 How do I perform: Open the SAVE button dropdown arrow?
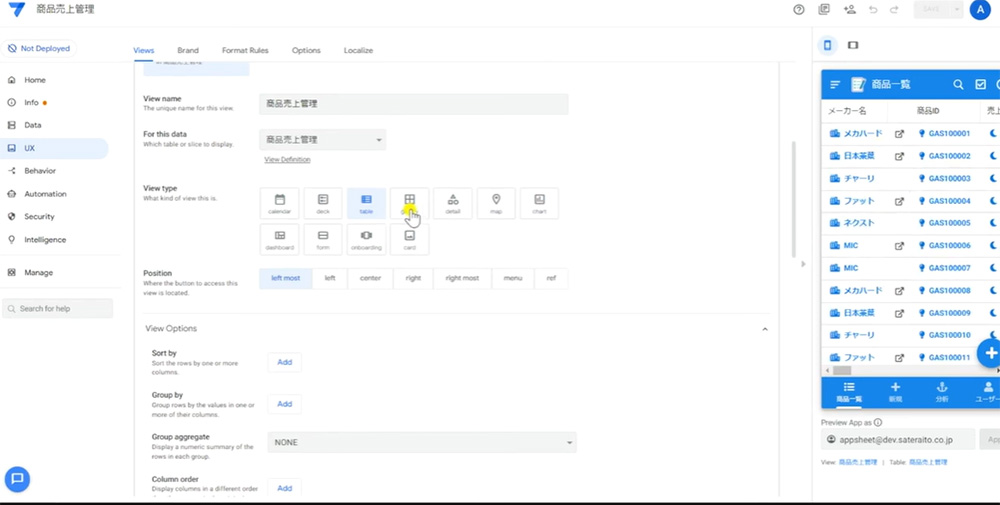957,10
